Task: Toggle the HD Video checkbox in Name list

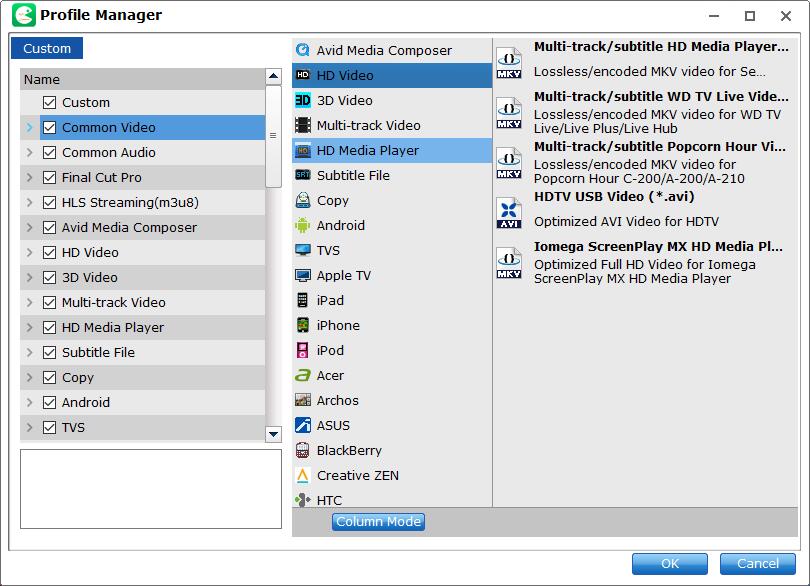Action: [x=50, y=252]
